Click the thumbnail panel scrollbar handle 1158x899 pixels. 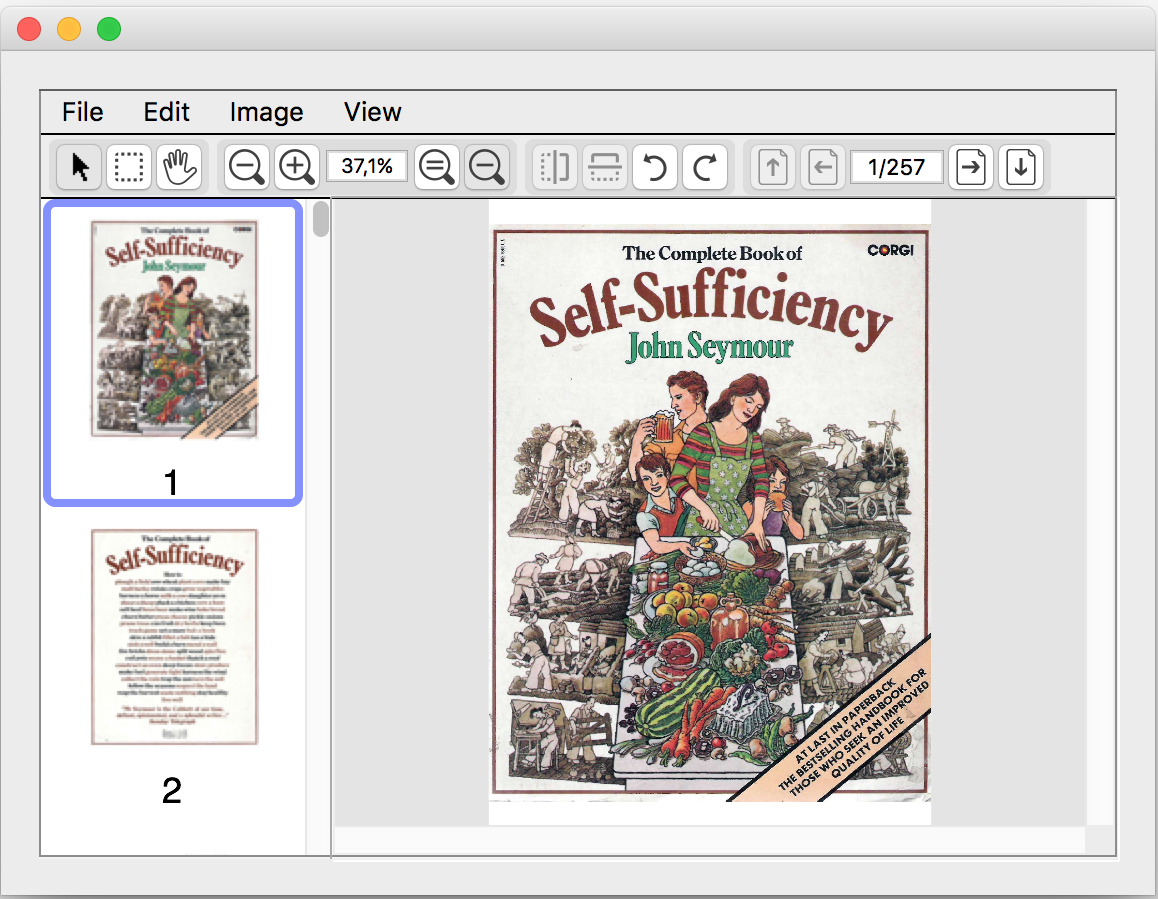(x=321, y=219)
